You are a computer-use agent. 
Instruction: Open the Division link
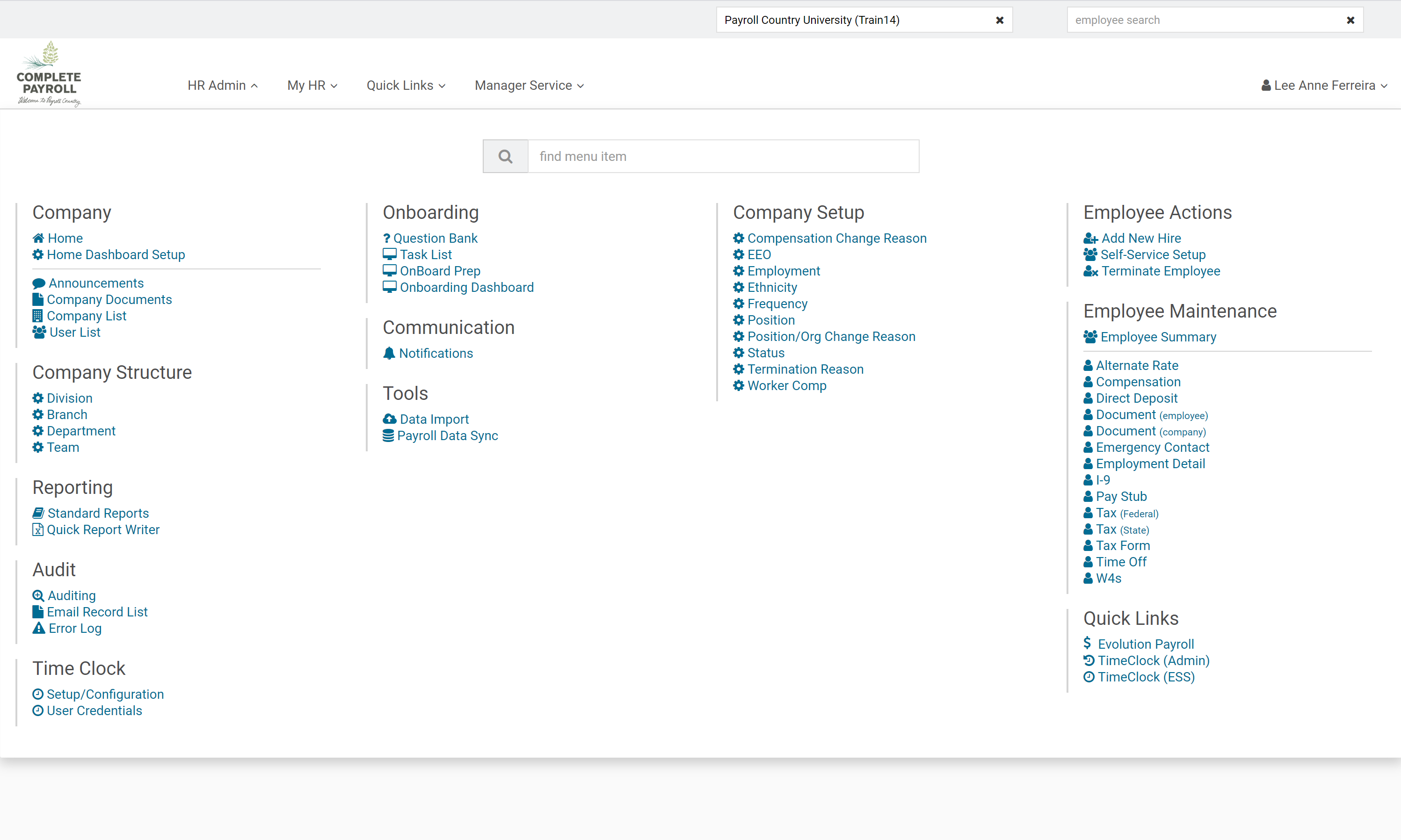tap(70, 398)
